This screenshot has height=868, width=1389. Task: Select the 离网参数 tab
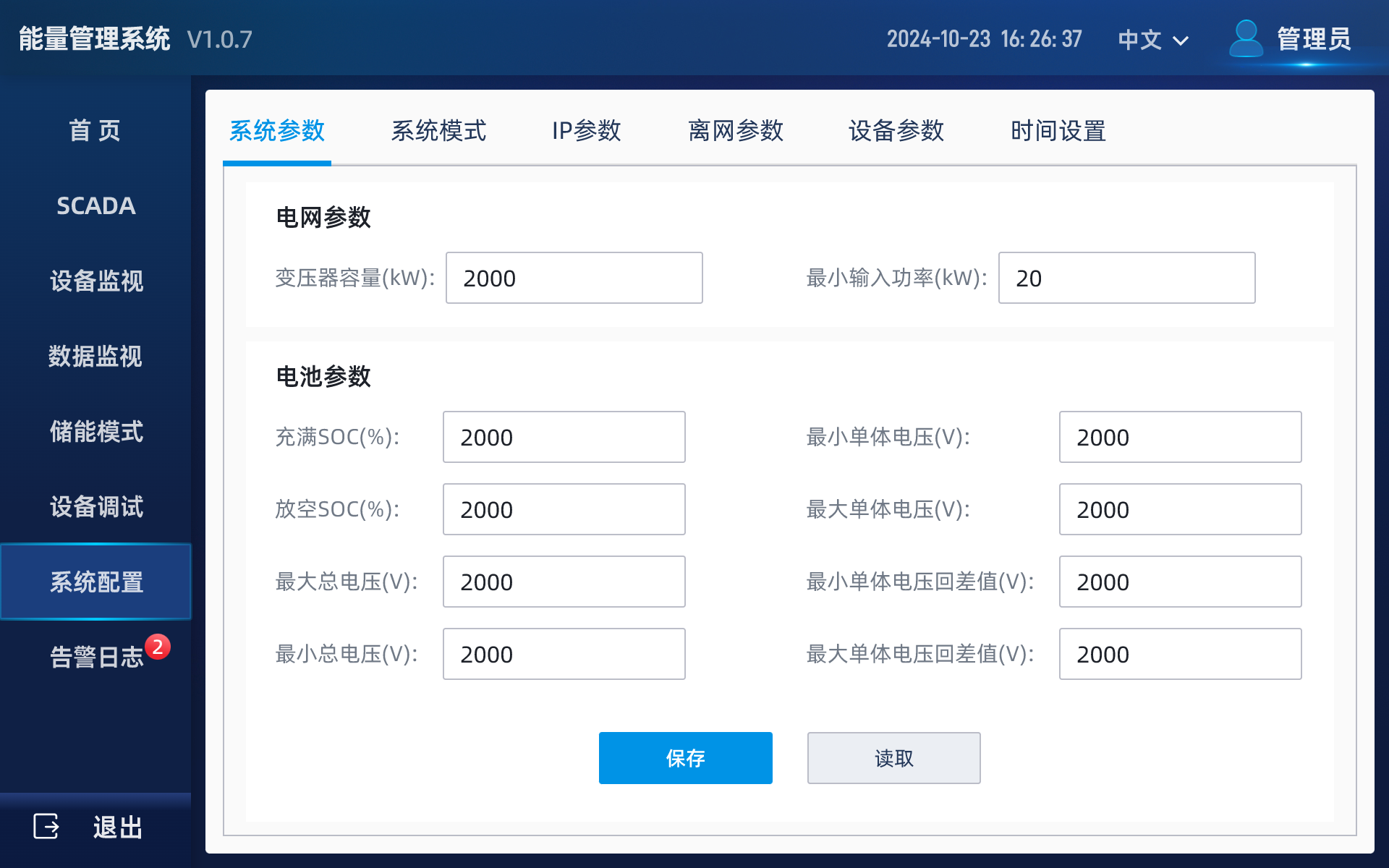click(x=736, y=132)
